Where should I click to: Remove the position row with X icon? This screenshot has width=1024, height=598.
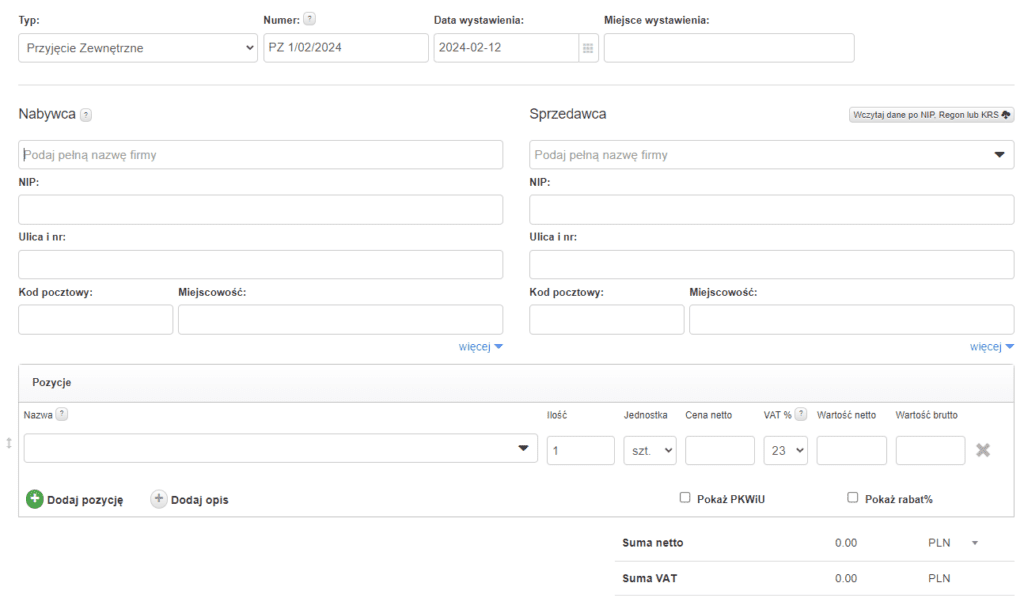point(983,450)
